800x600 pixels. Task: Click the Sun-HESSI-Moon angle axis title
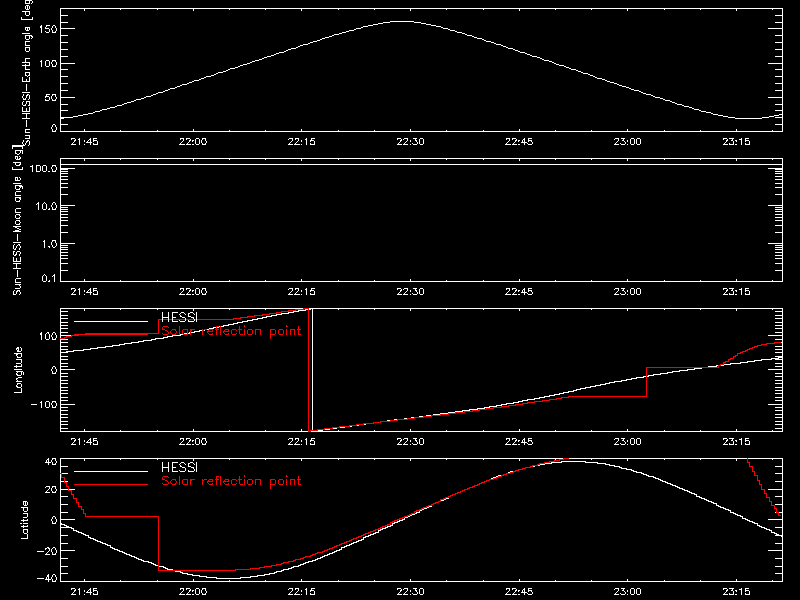tap(18, 221)
